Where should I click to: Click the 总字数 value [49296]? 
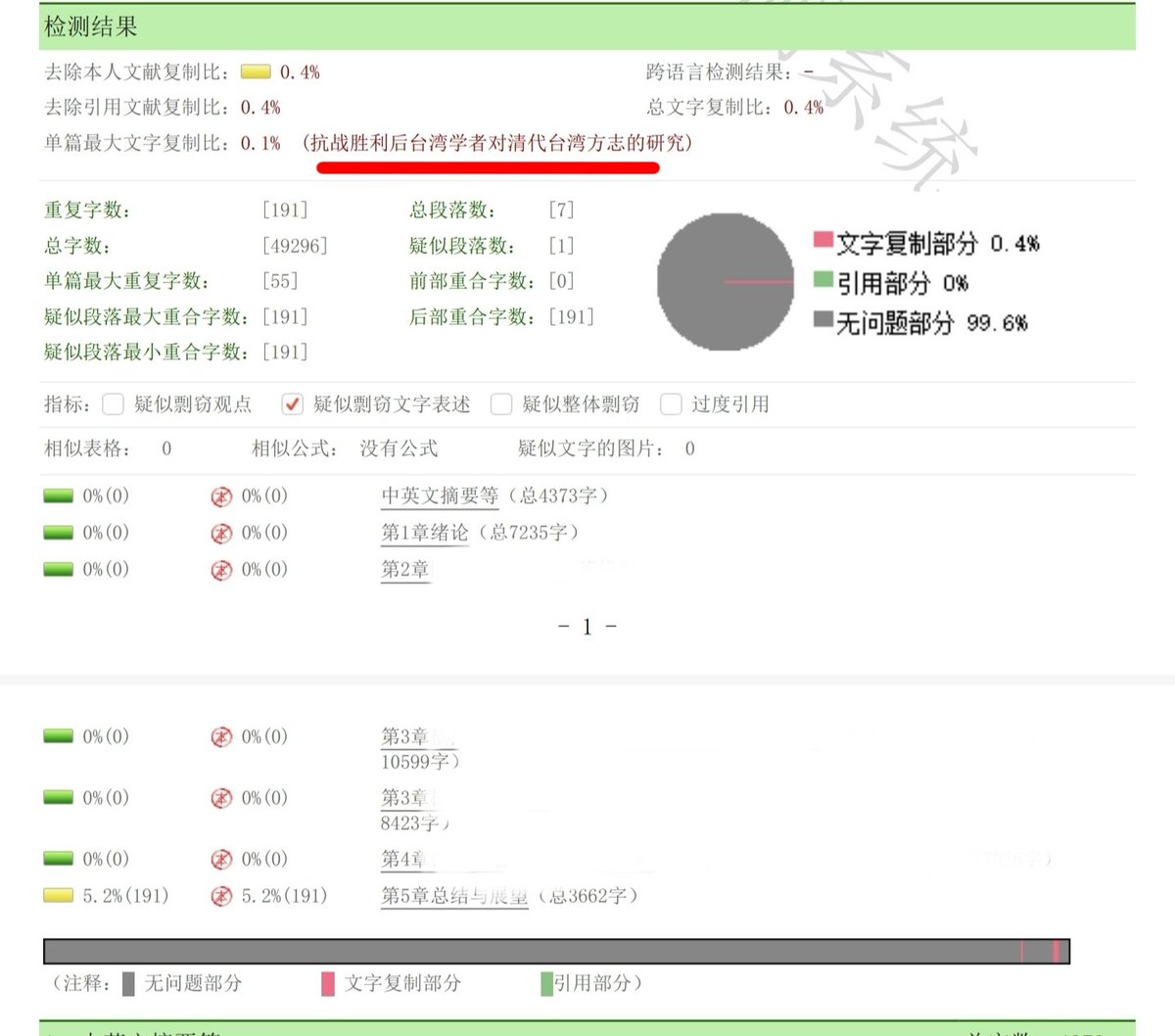295,246
